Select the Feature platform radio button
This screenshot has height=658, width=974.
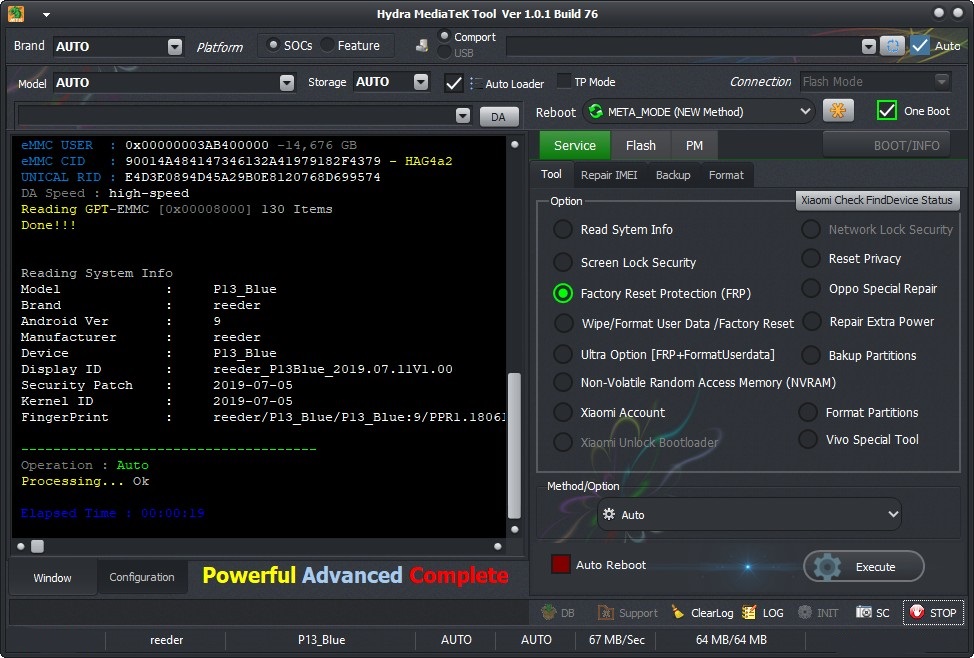point(327,45)
